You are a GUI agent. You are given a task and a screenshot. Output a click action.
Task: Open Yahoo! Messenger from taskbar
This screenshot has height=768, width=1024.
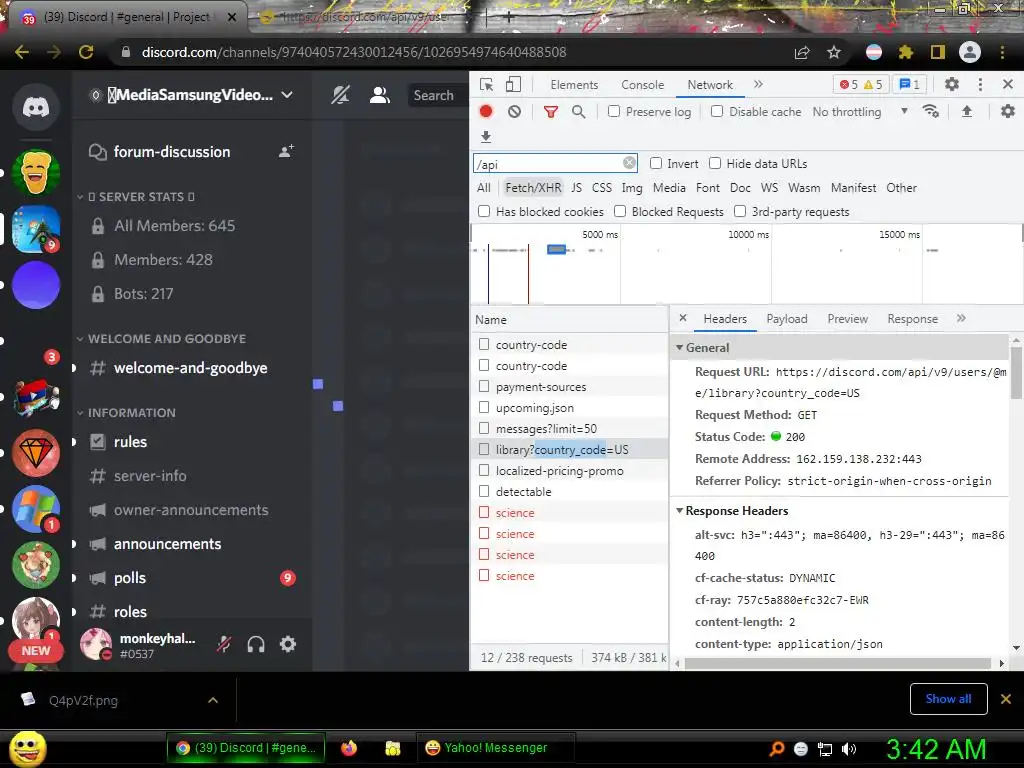[x=494, y=748]
